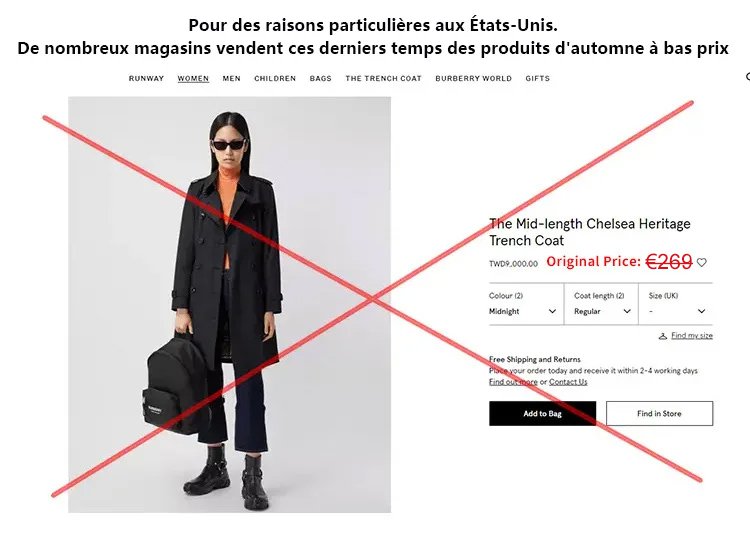Click the Add to Bag button

[x=542, y=414]
